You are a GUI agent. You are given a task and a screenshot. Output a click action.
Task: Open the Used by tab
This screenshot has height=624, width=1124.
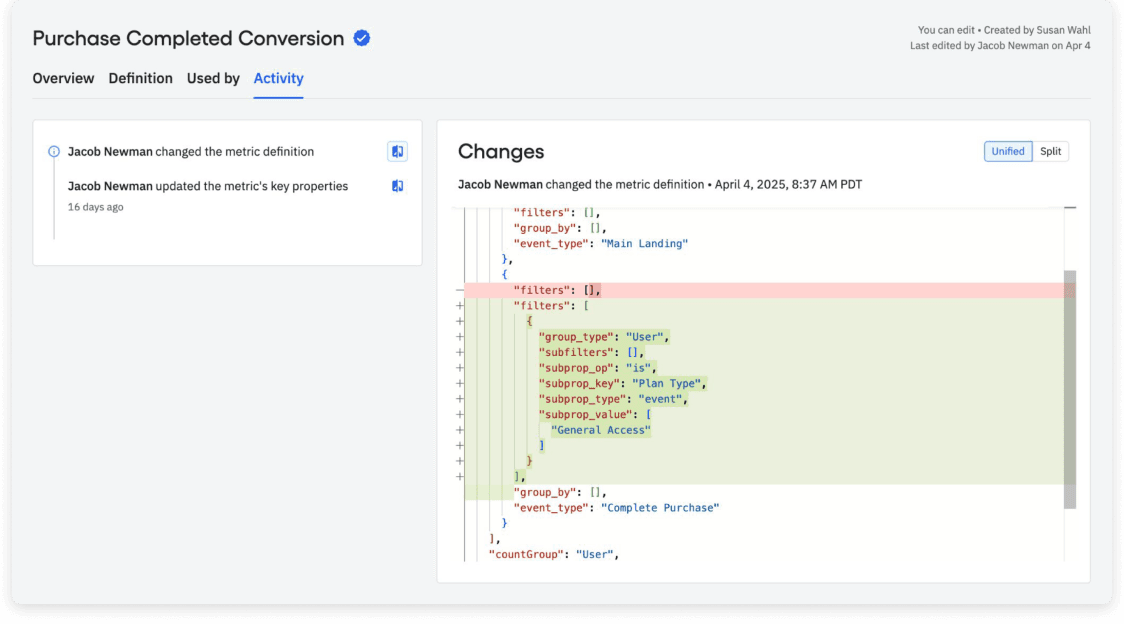coord(213,78)
